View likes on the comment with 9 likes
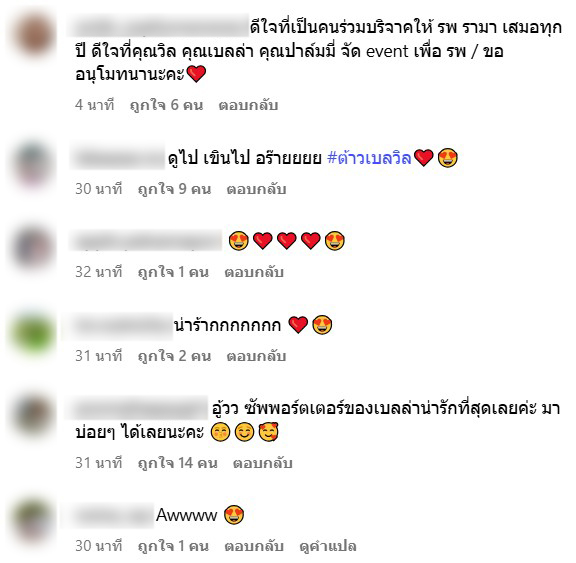This screenshot has width=576, height=563. click(x=174, y=189)
